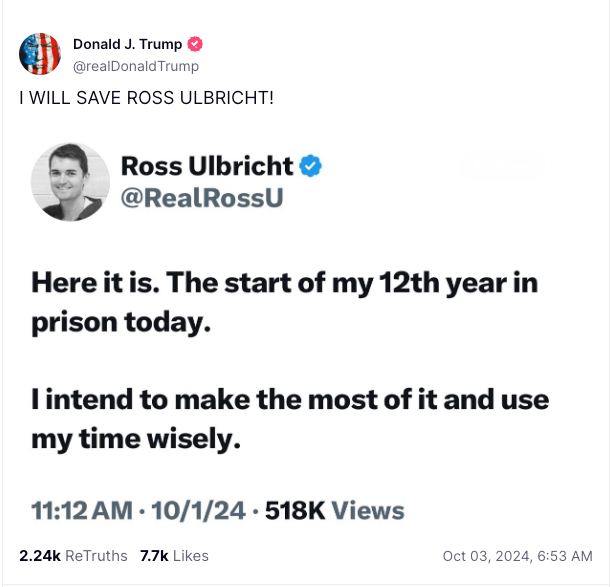Click "12th year" in the embedded tweet text

pos(442,283)
